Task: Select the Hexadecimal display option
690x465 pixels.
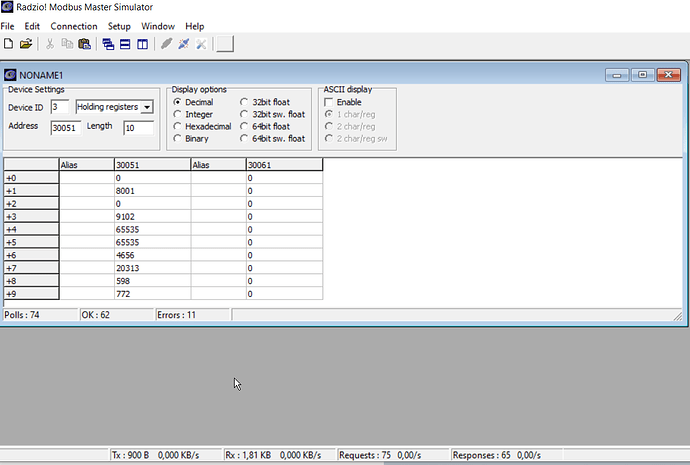Action: [x=178, y=127]
